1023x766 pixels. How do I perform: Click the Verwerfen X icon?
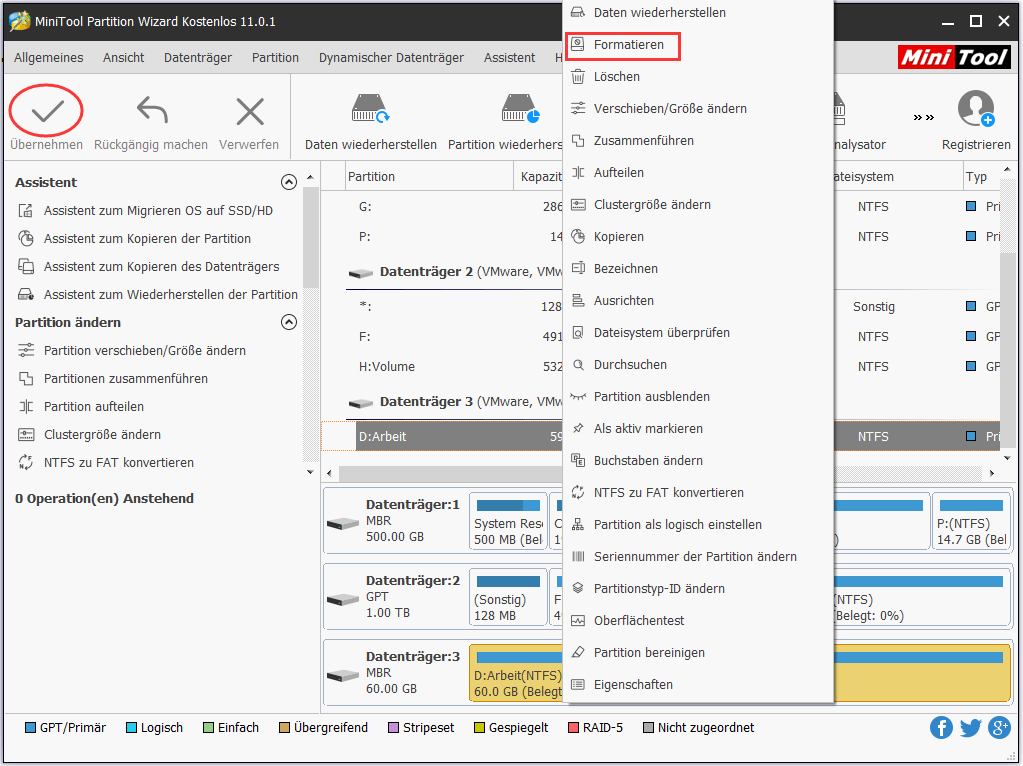pos(249,111)
